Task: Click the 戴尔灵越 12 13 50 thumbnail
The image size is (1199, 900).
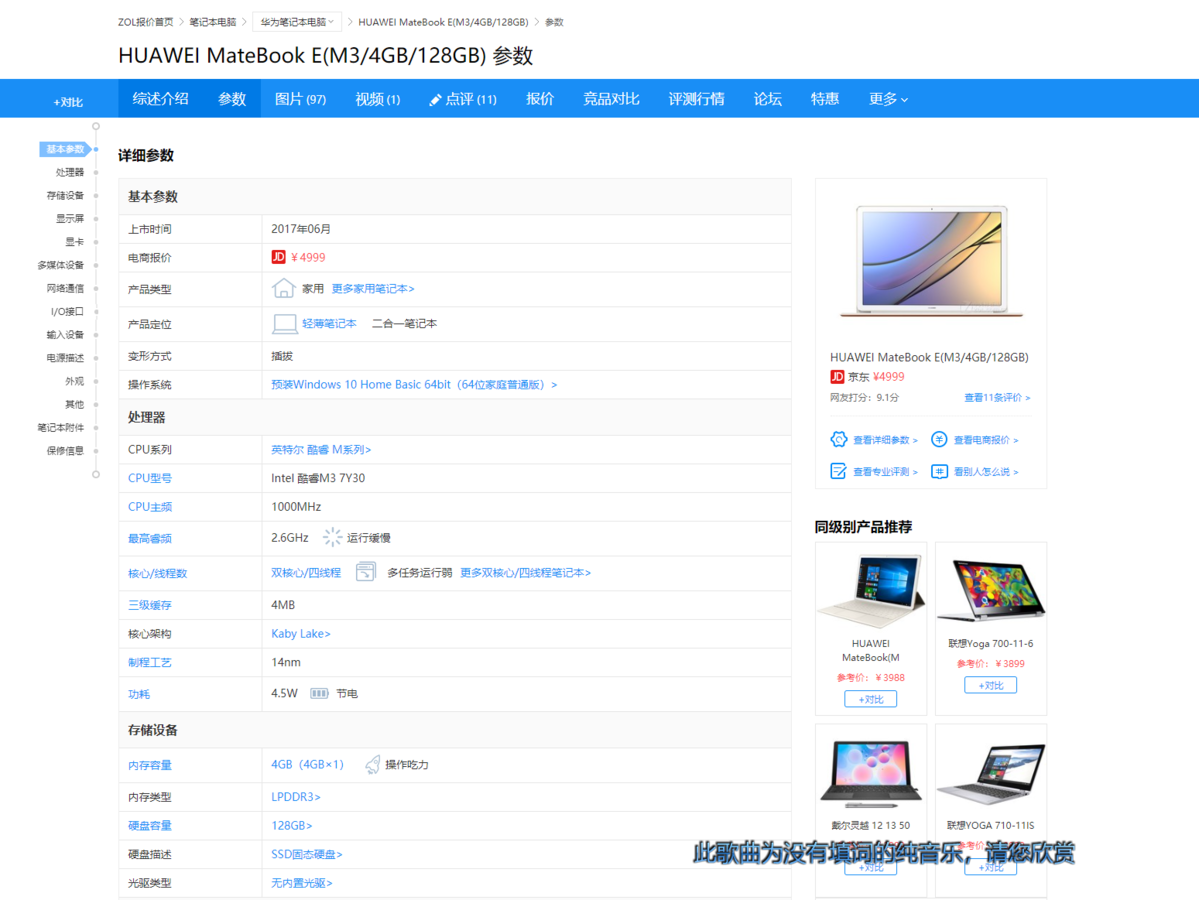Action: [x=871, y=772]
